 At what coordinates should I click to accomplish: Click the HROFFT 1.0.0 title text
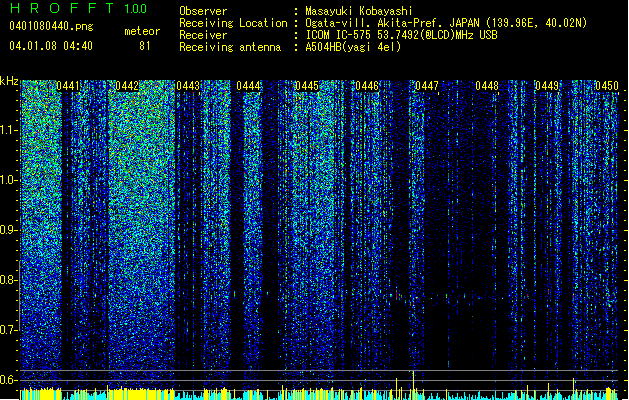pyautogui.click(x=79, y=8)
